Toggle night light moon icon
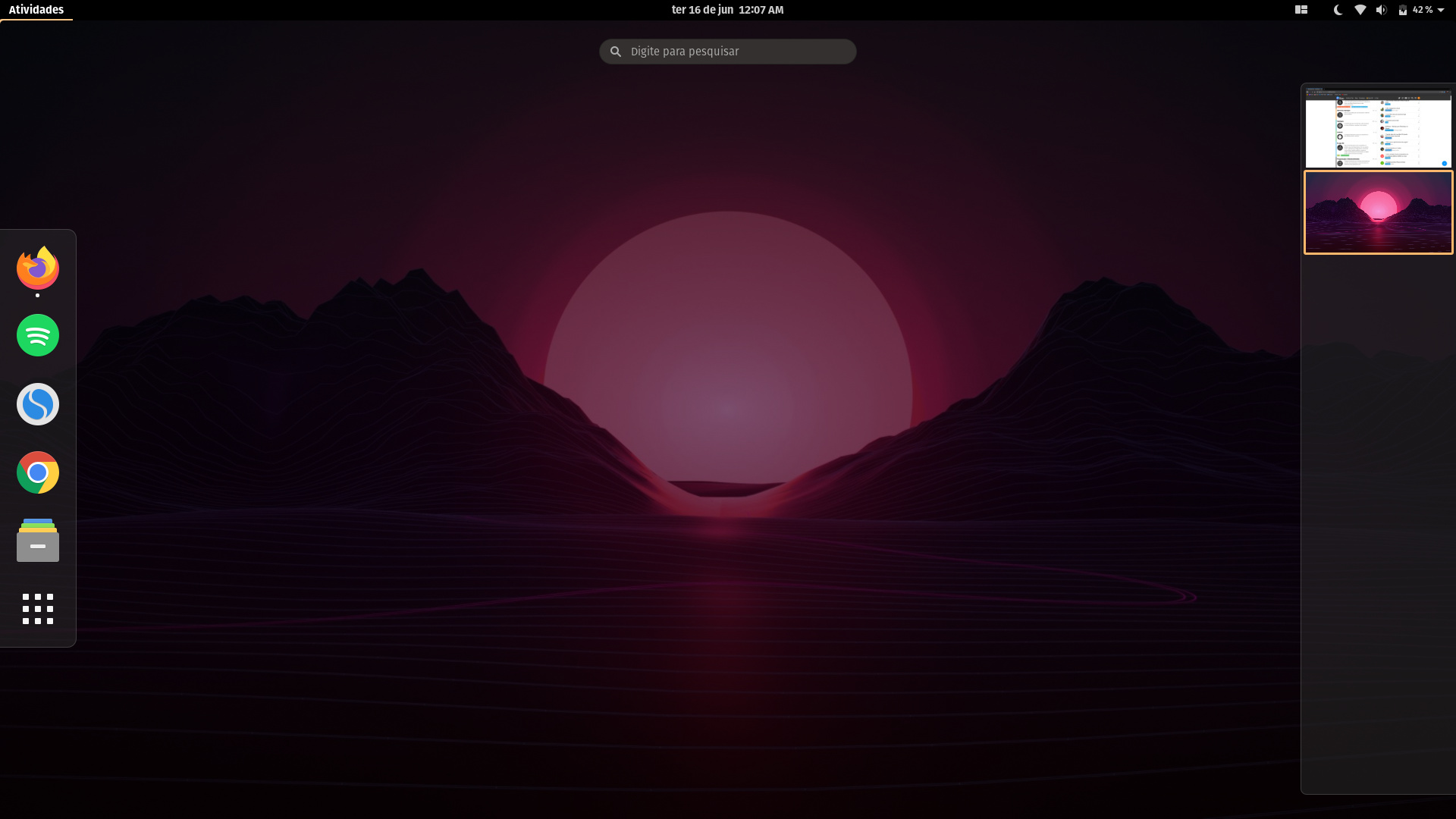This screenshot has height=819, width=1456. 1338,10
